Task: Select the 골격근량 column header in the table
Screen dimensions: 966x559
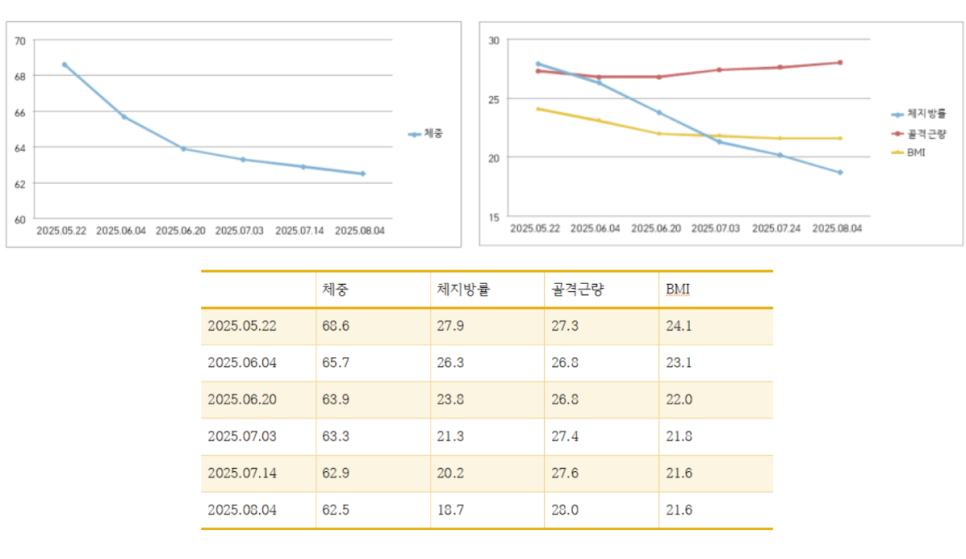Action: (578, 290)
